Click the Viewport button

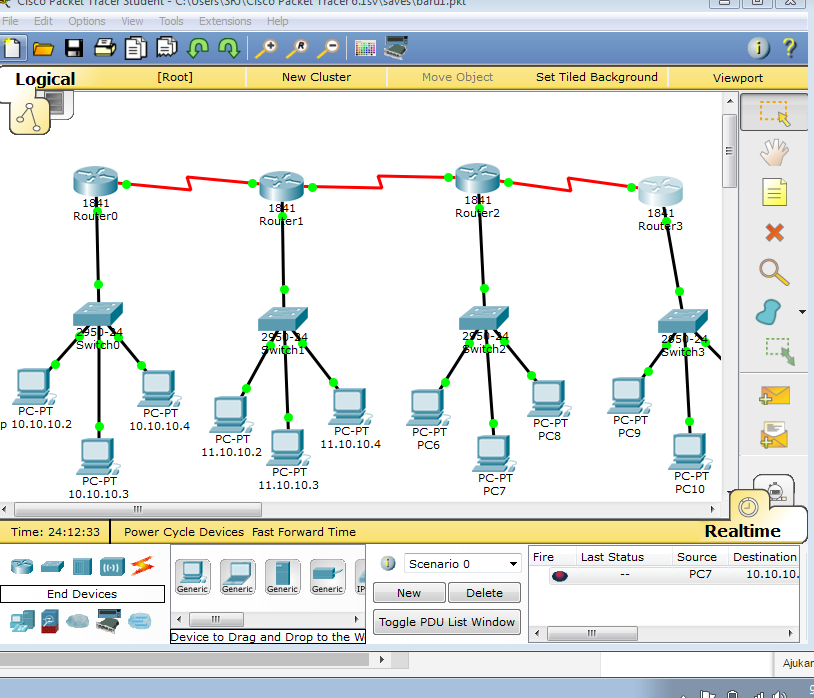point(738,78)
